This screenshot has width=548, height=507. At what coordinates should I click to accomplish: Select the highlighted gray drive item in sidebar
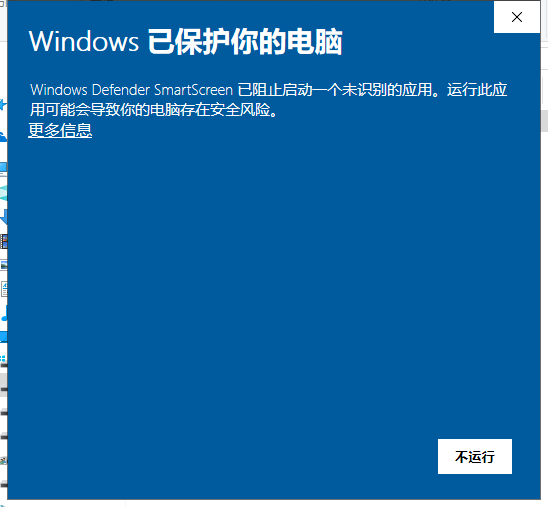[x=3, y=384]
